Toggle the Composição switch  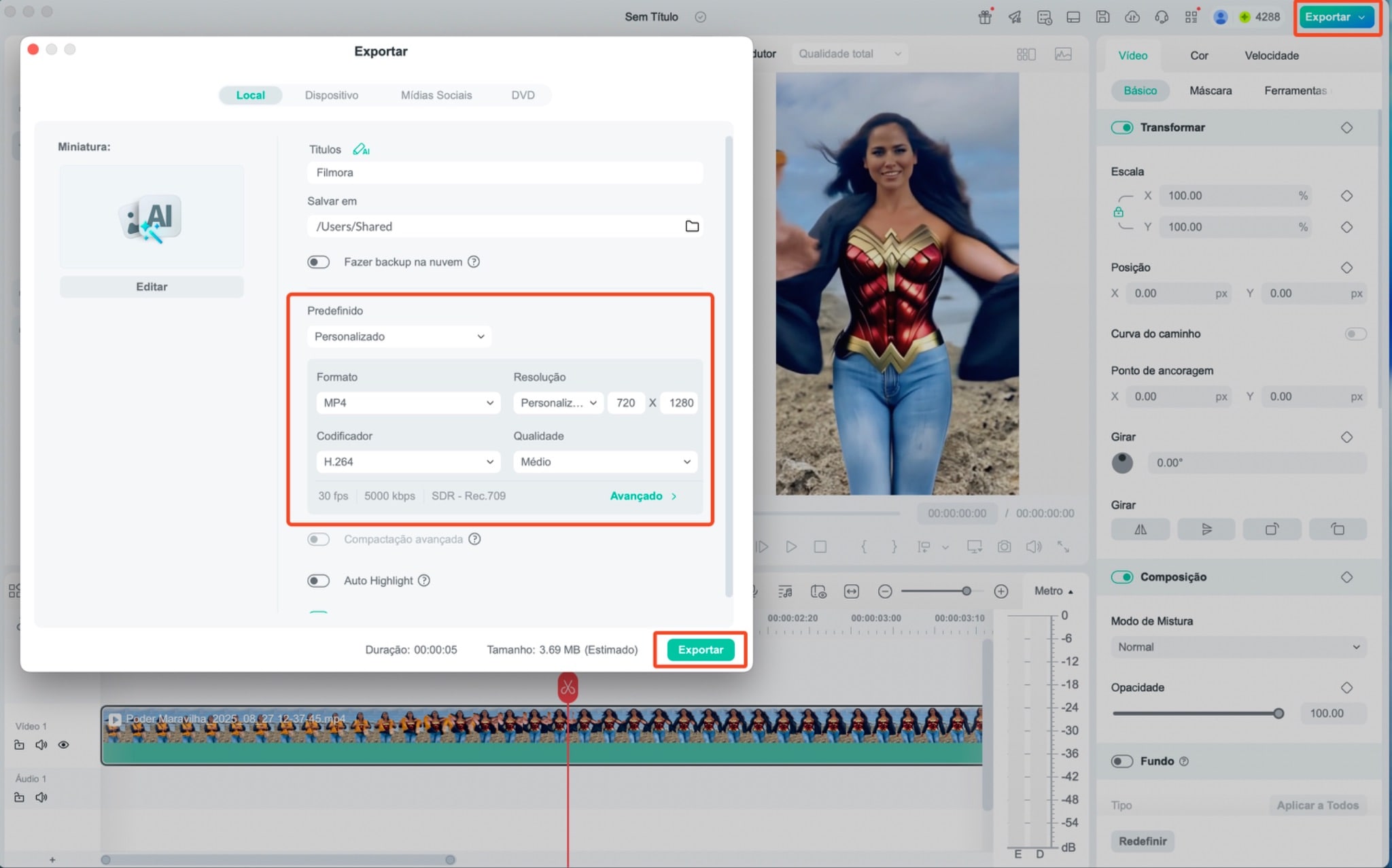tap(1122, 577)
